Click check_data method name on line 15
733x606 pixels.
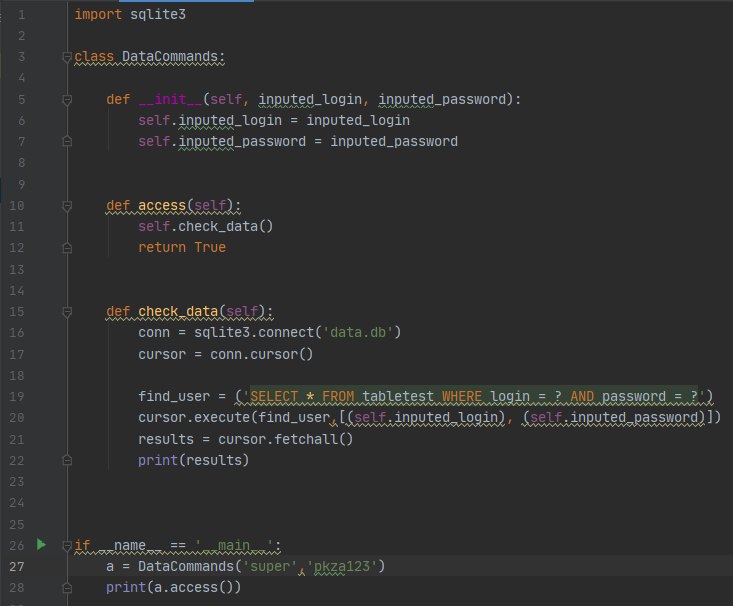[x=178, y=311]
